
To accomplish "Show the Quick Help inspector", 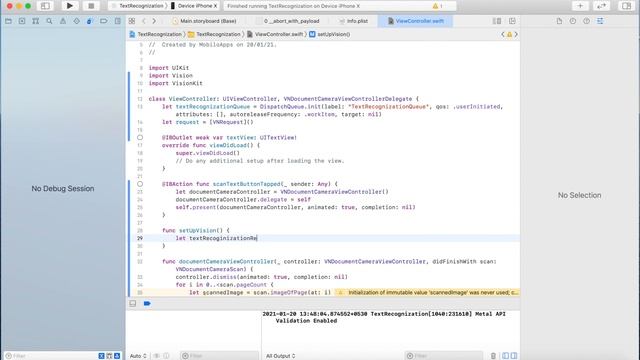I will pos(586,21).
